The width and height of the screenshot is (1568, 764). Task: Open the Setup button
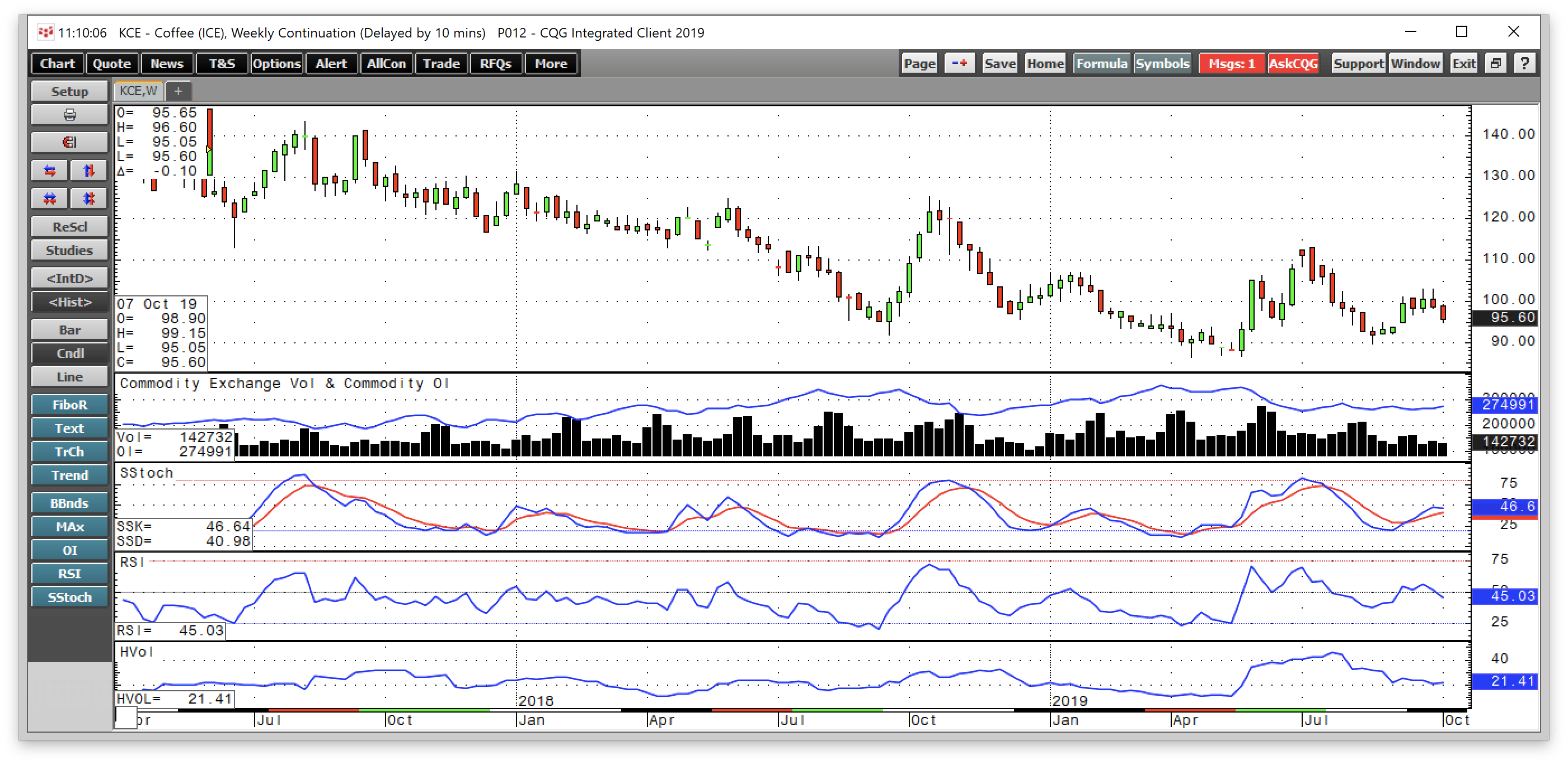(69, 91)
